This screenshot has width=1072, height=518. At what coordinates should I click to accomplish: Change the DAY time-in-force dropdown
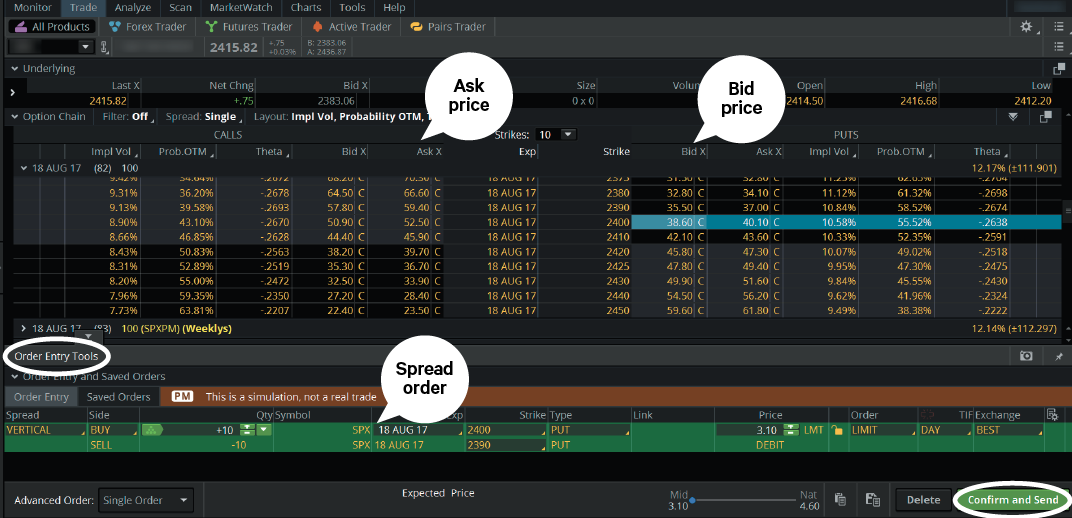click(946, 430)
